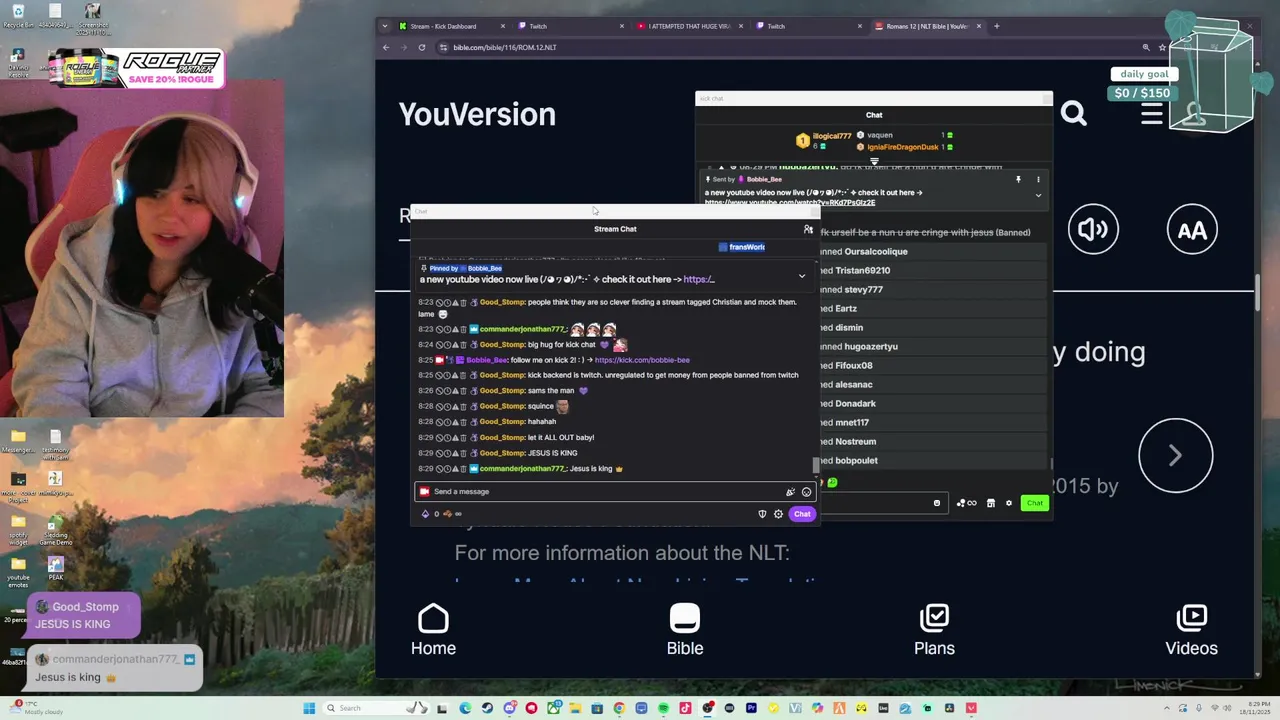The width and height of the screenshot is (1280, 720).
Task: Go back in browser history
Action: tap(386, 47)
